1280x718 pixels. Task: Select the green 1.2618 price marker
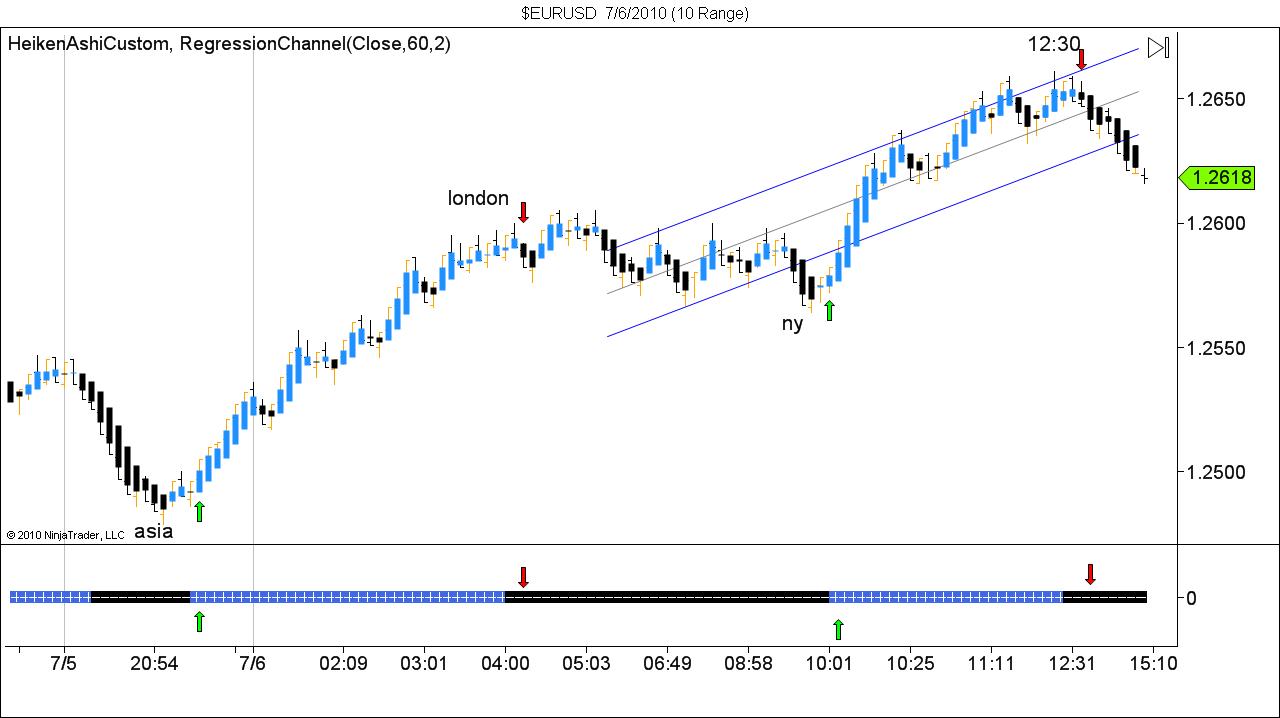click(1219, 178)
